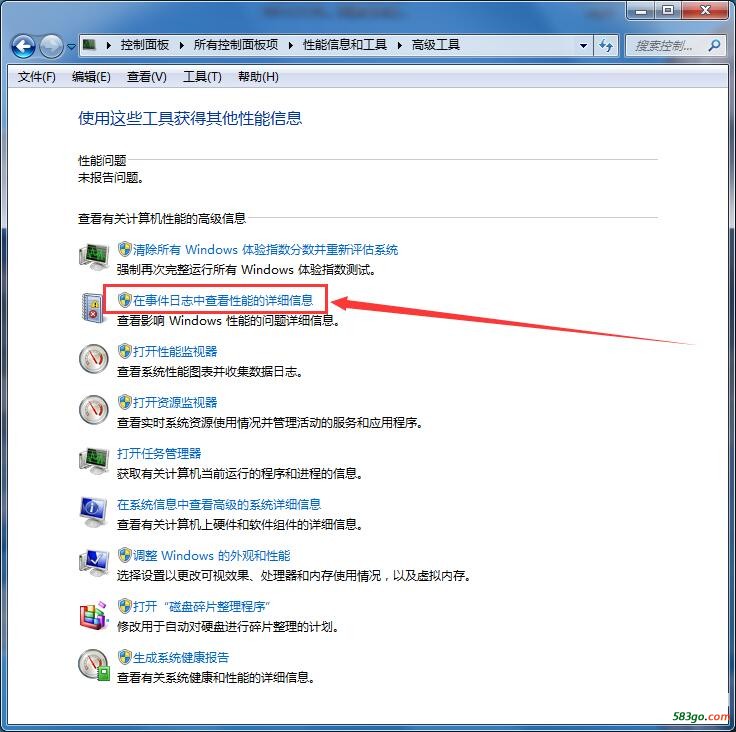Click the description 查看影响 Windows 性能的问题详细信息。
Image resolution: width=736 pixels, height=732 pixels.
[x=228, y=321]
